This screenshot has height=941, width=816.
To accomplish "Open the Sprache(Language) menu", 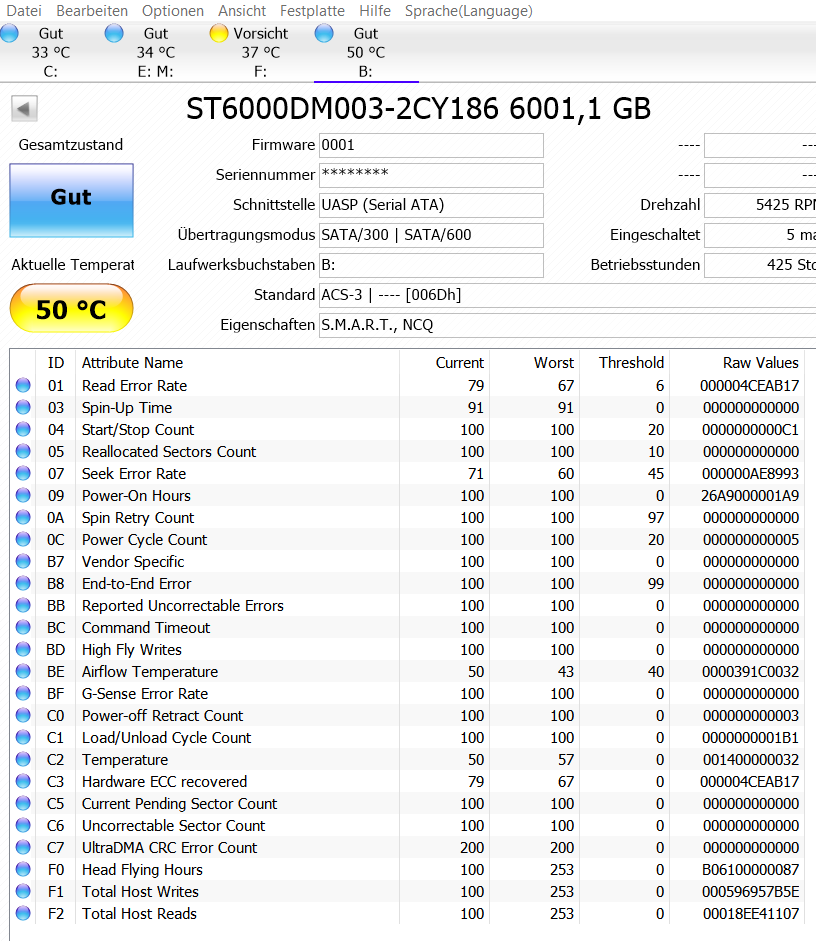I will click(469, 11).
